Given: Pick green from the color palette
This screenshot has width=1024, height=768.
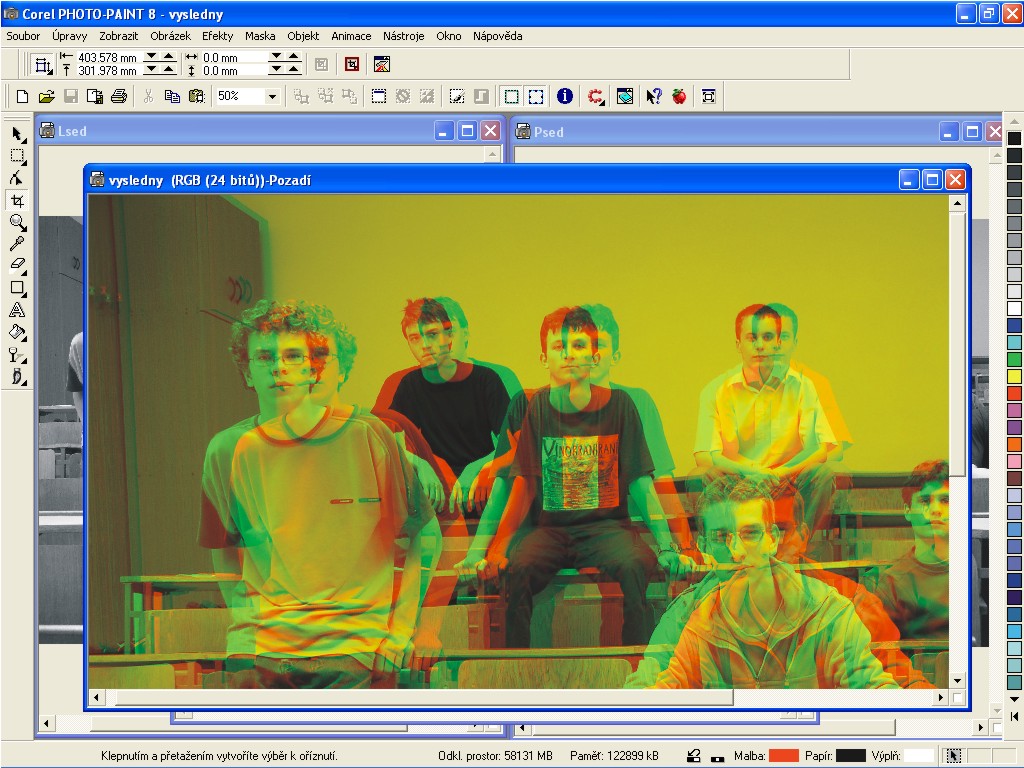Looking at the screenshot, I should point(1014,359).
